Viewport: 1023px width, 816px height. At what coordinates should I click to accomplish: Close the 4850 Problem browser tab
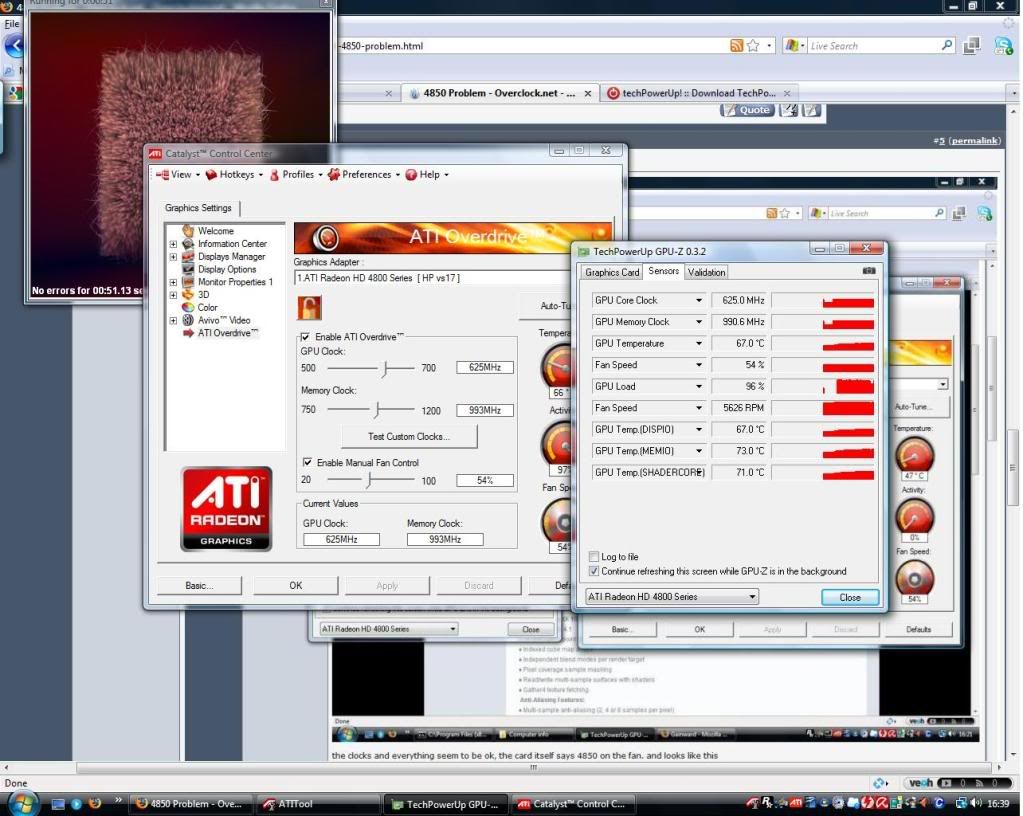pos(587,93)
